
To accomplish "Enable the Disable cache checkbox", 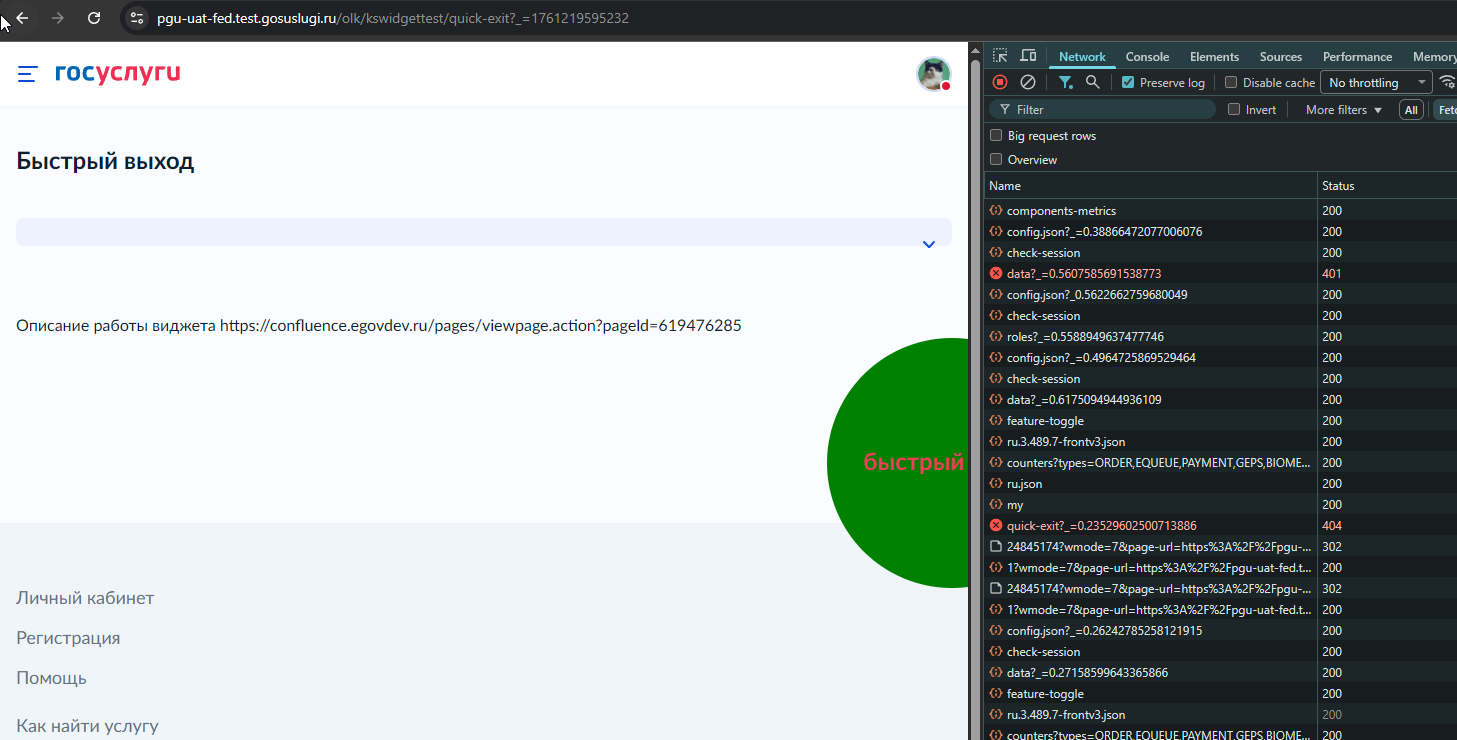I will [1231, 83].
